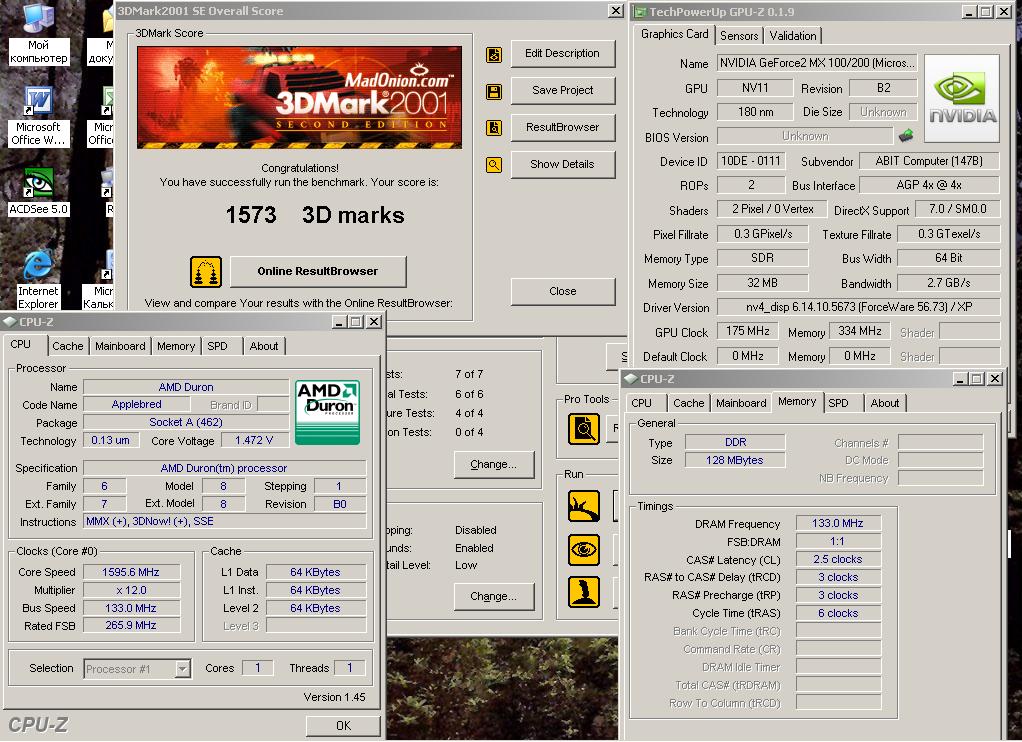
Task: Click CPU-Z processor window title icon
Action: (x=10, y=321)
